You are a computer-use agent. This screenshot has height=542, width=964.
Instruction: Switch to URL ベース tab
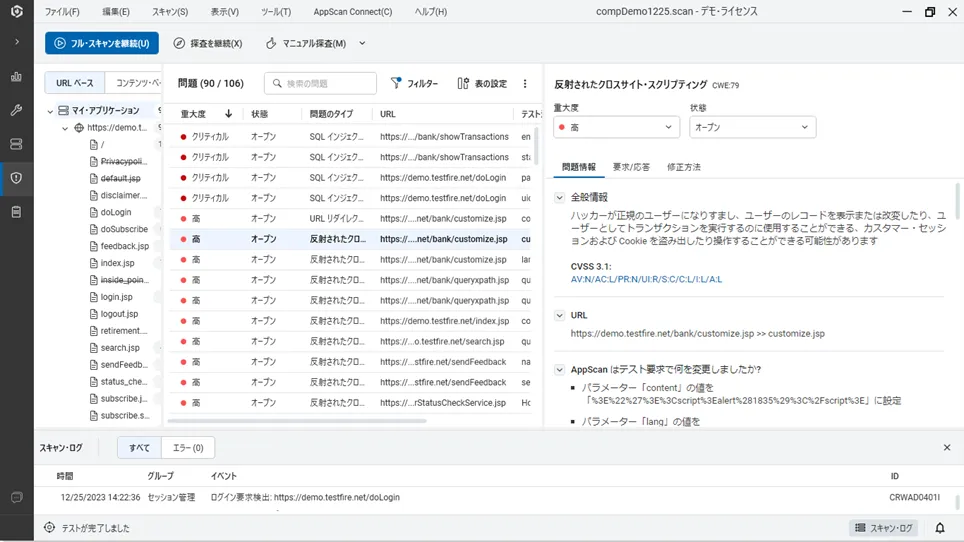tap(74, 83)
